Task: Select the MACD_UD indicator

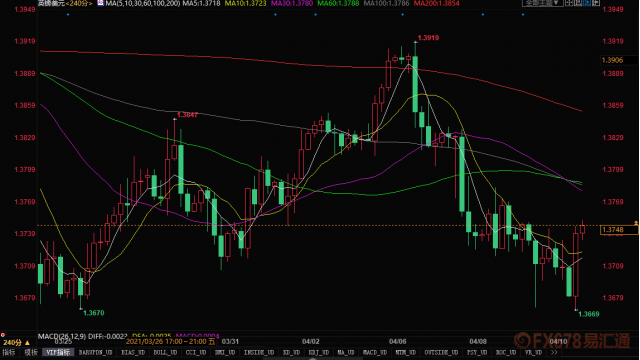Action: point(375,352)
